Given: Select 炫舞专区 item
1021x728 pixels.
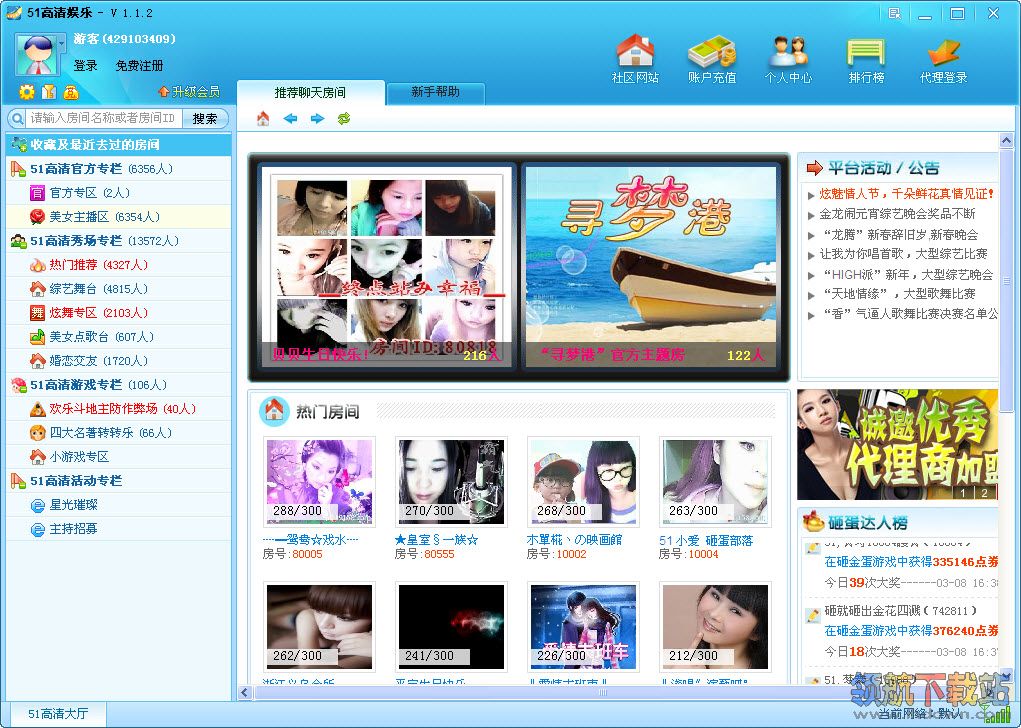Looking at the screenshot, I should [118, 313].
